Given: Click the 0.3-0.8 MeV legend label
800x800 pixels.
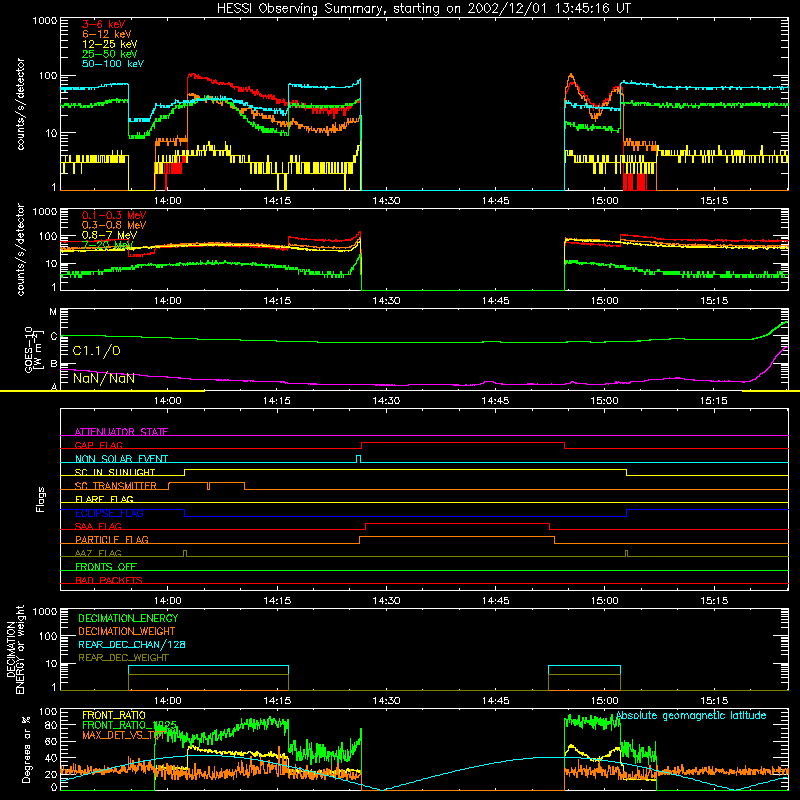Looking at the screenshot, I should (x=114, y=225).
